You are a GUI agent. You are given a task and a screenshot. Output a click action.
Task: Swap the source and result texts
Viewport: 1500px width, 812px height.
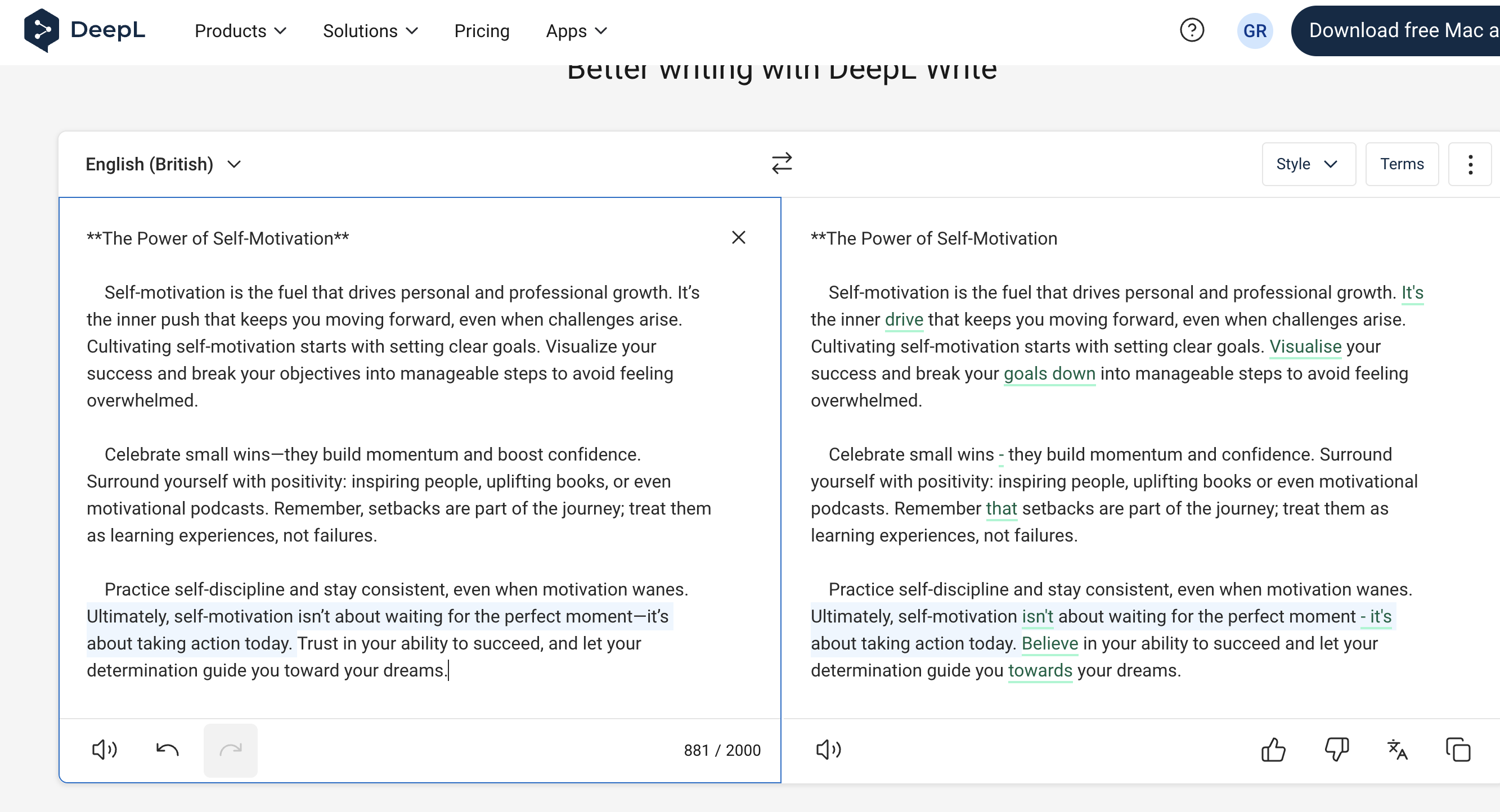pyautogui.click(x=781, y=164)
